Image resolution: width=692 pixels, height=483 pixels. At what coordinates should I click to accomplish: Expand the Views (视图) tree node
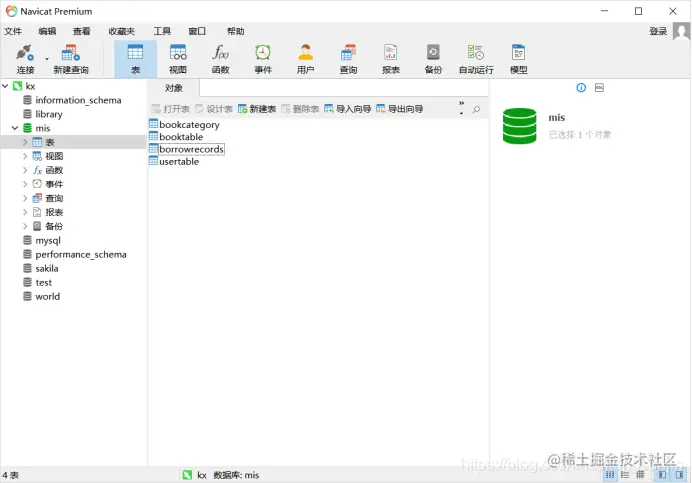(25, 156)
